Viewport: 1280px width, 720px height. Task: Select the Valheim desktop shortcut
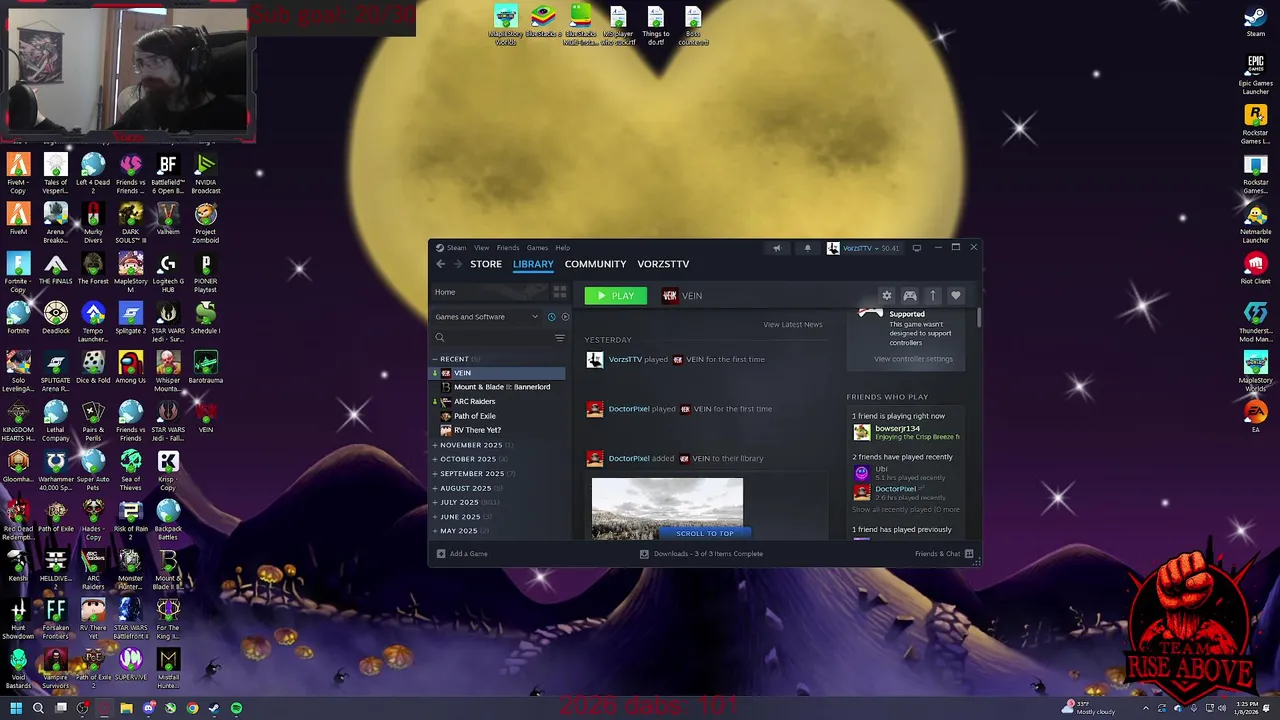pyautogui.click(x=168, y=220)
